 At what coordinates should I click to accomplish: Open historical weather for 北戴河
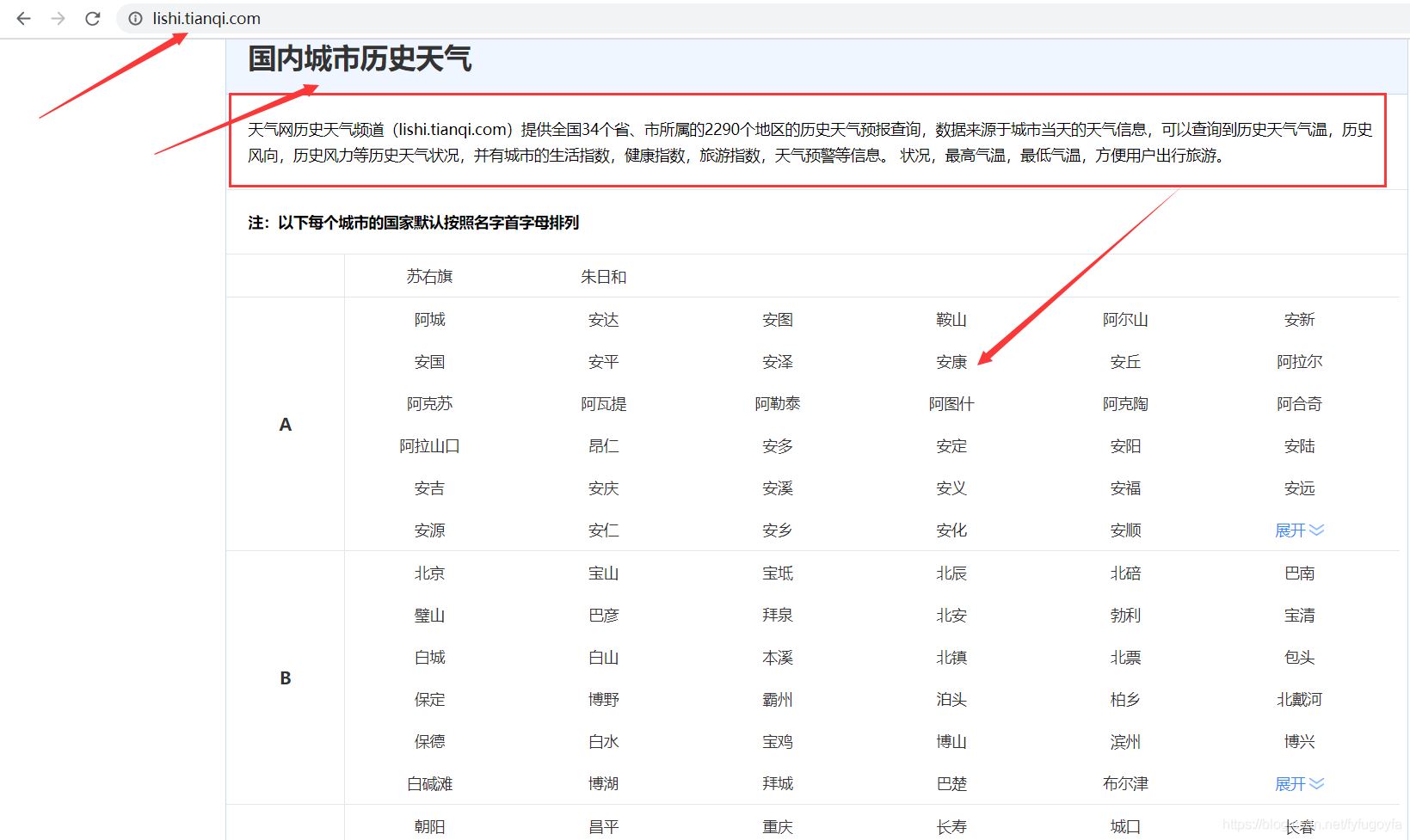pos(1298,699)
